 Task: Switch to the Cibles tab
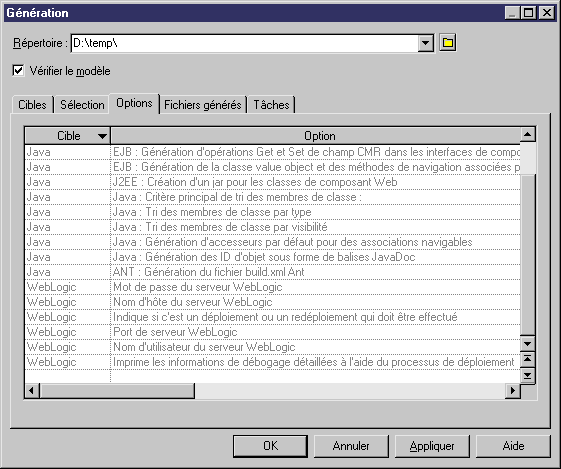pos(32,105)
